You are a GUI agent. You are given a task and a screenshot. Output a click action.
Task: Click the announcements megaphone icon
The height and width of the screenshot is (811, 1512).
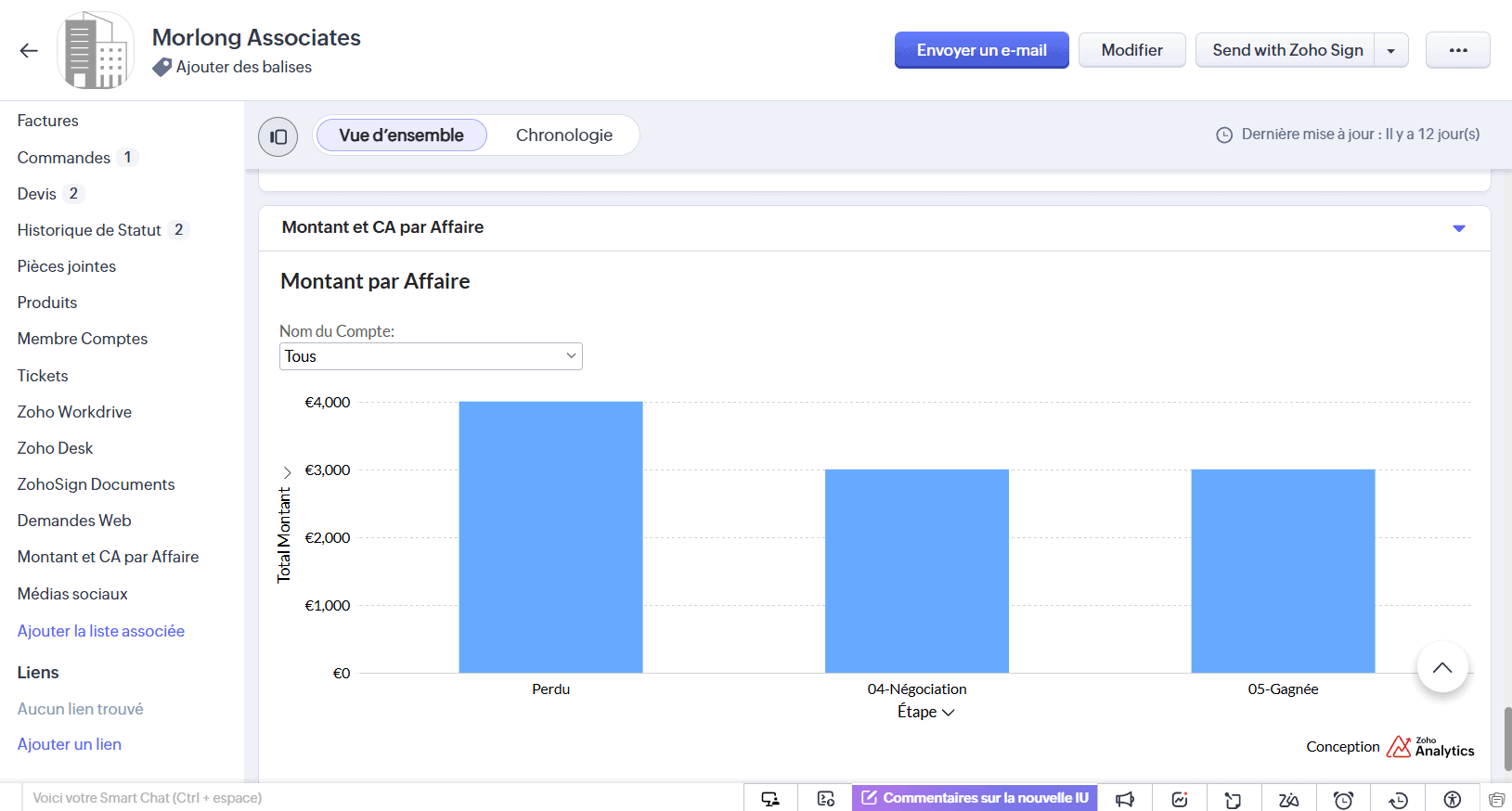(x=1125, y=799)
